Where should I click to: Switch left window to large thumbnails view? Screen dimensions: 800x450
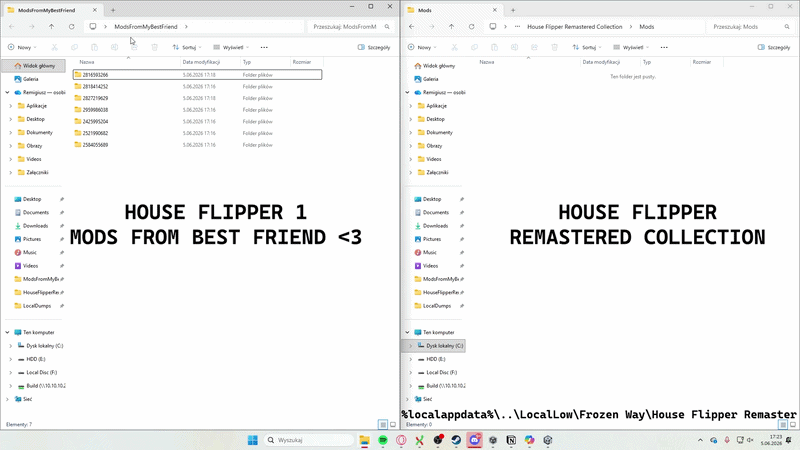coord(393,424)
